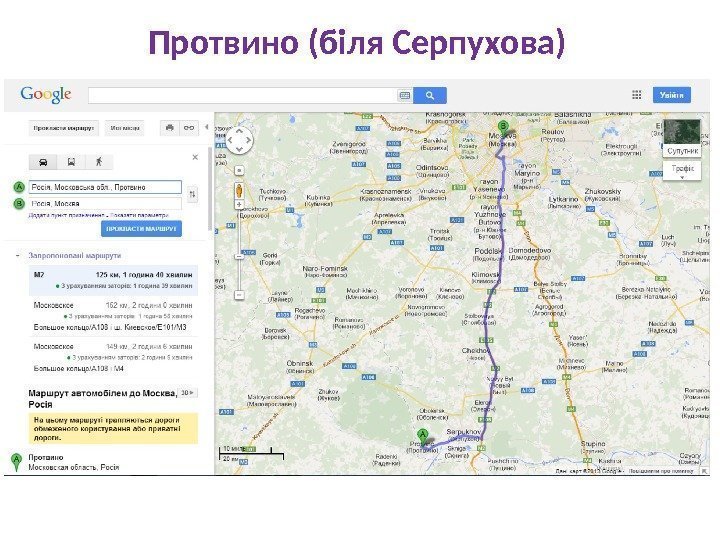Viewport: 720px width, 540px height.
Task: Open the My places button
Action: [124, 128]
